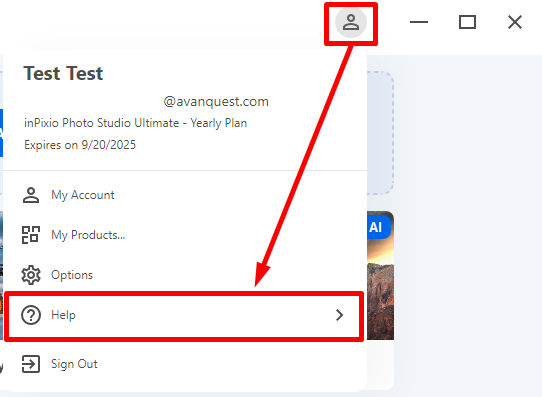
Task: Click the @avanquest.com email address
Action: (x=216, y=102)
